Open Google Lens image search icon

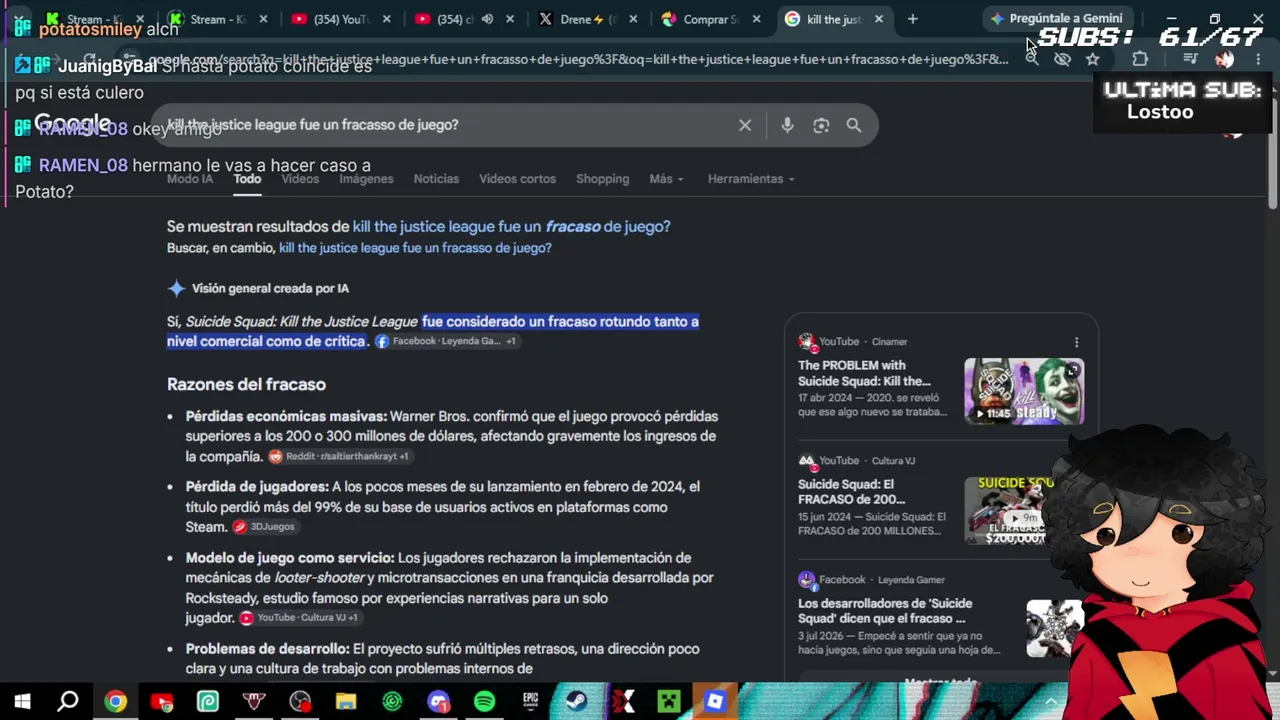click(821, 125)
